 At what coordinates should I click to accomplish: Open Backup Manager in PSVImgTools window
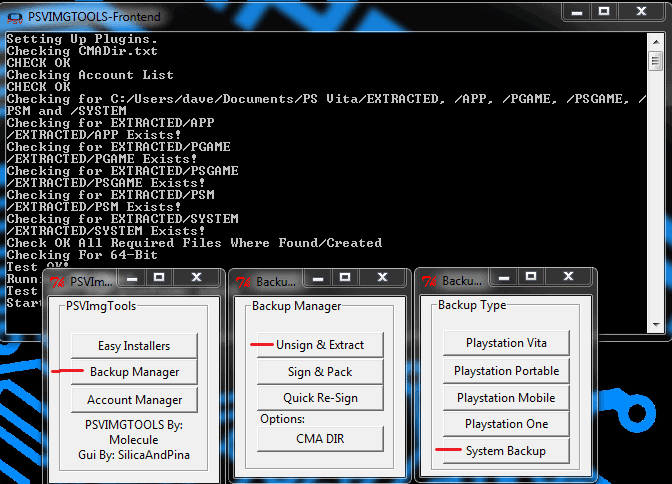(x=134, y=372)
